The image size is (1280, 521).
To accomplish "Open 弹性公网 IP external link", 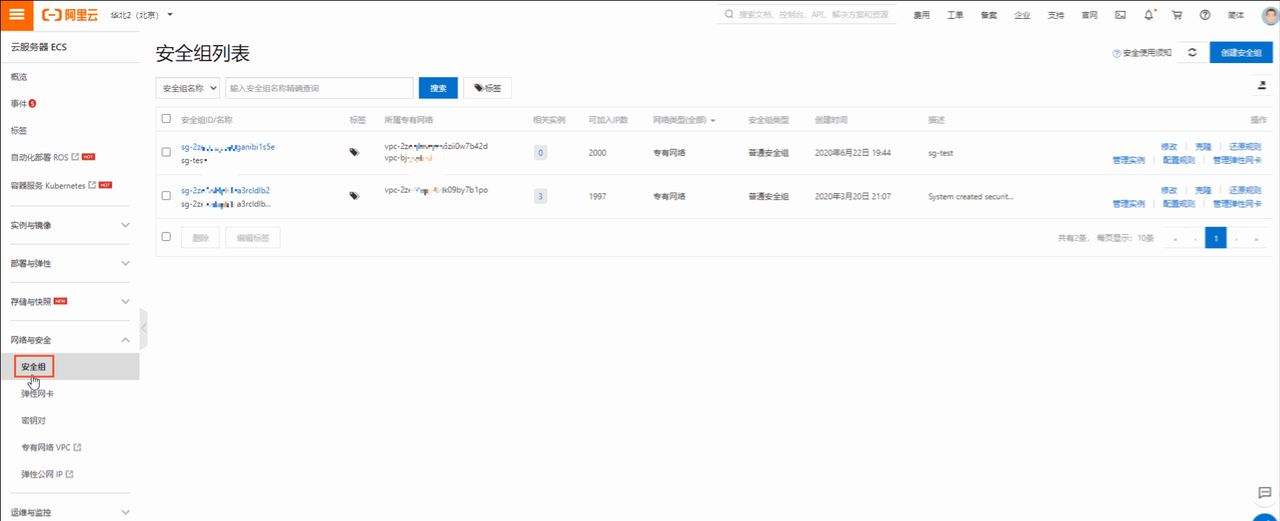I will point(47,474).
